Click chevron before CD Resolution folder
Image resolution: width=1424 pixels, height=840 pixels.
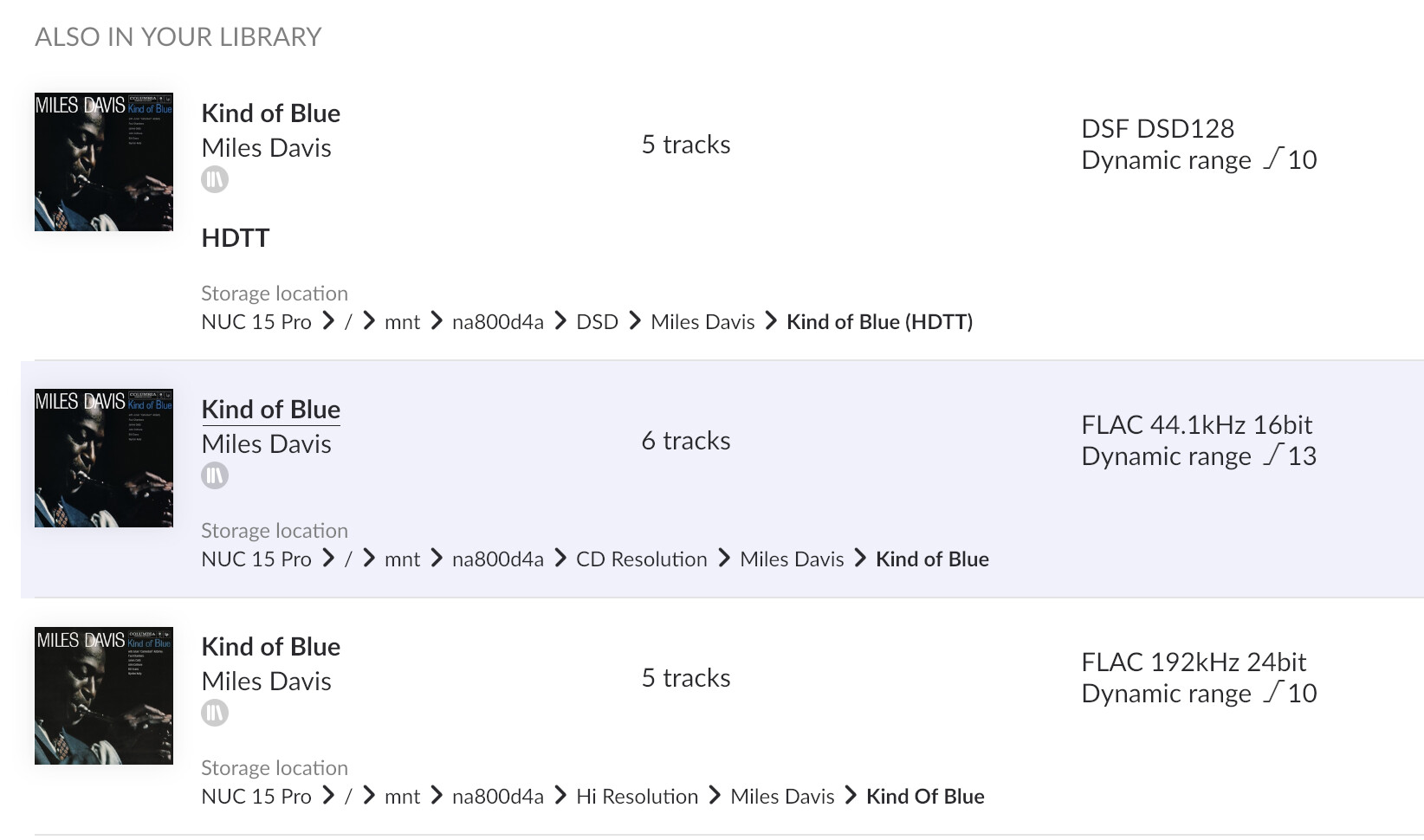pos(560,559)
